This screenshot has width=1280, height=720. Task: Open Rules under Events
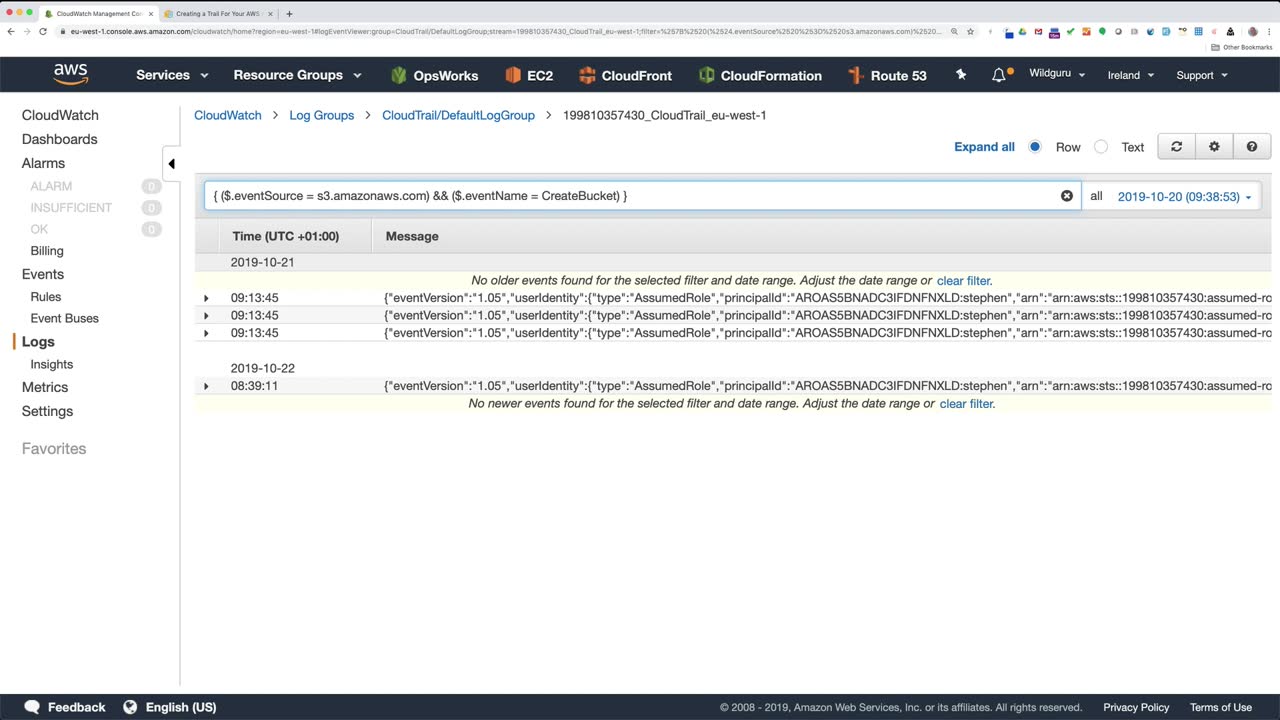click(x=46, y=297)
